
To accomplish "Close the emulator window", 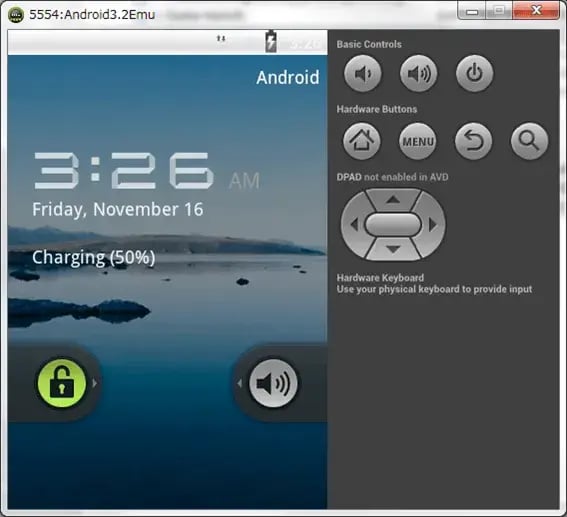I will (x=536, y=11).
